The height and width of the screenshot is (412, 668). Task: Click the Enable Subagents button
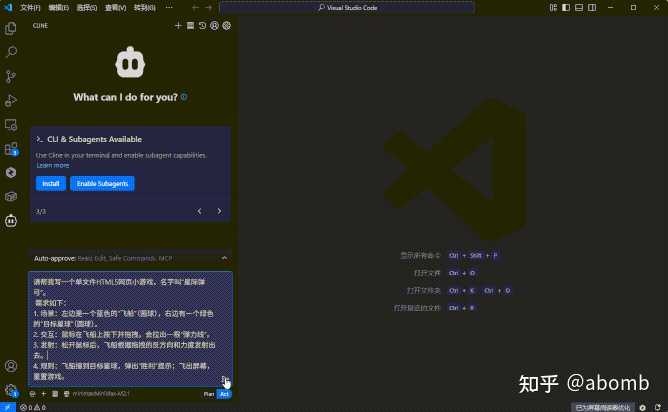(x=102, y=184)
